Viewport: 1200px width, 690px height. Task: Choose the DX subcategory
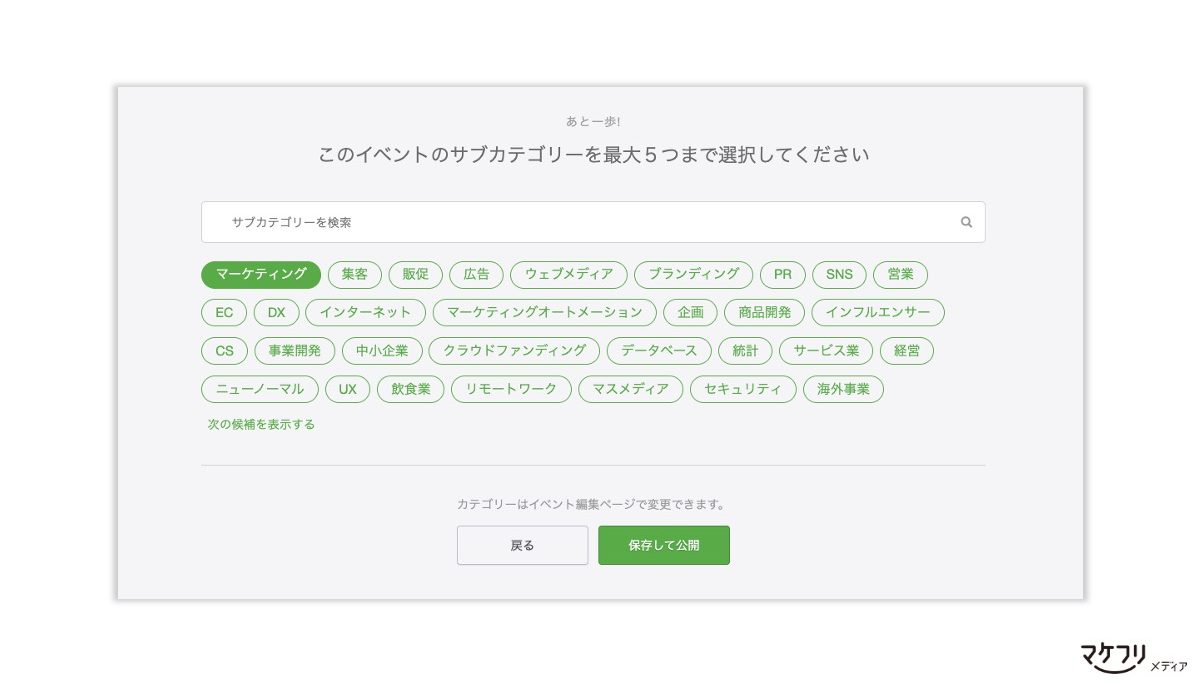pyautogui.click(x=276, y=313)
